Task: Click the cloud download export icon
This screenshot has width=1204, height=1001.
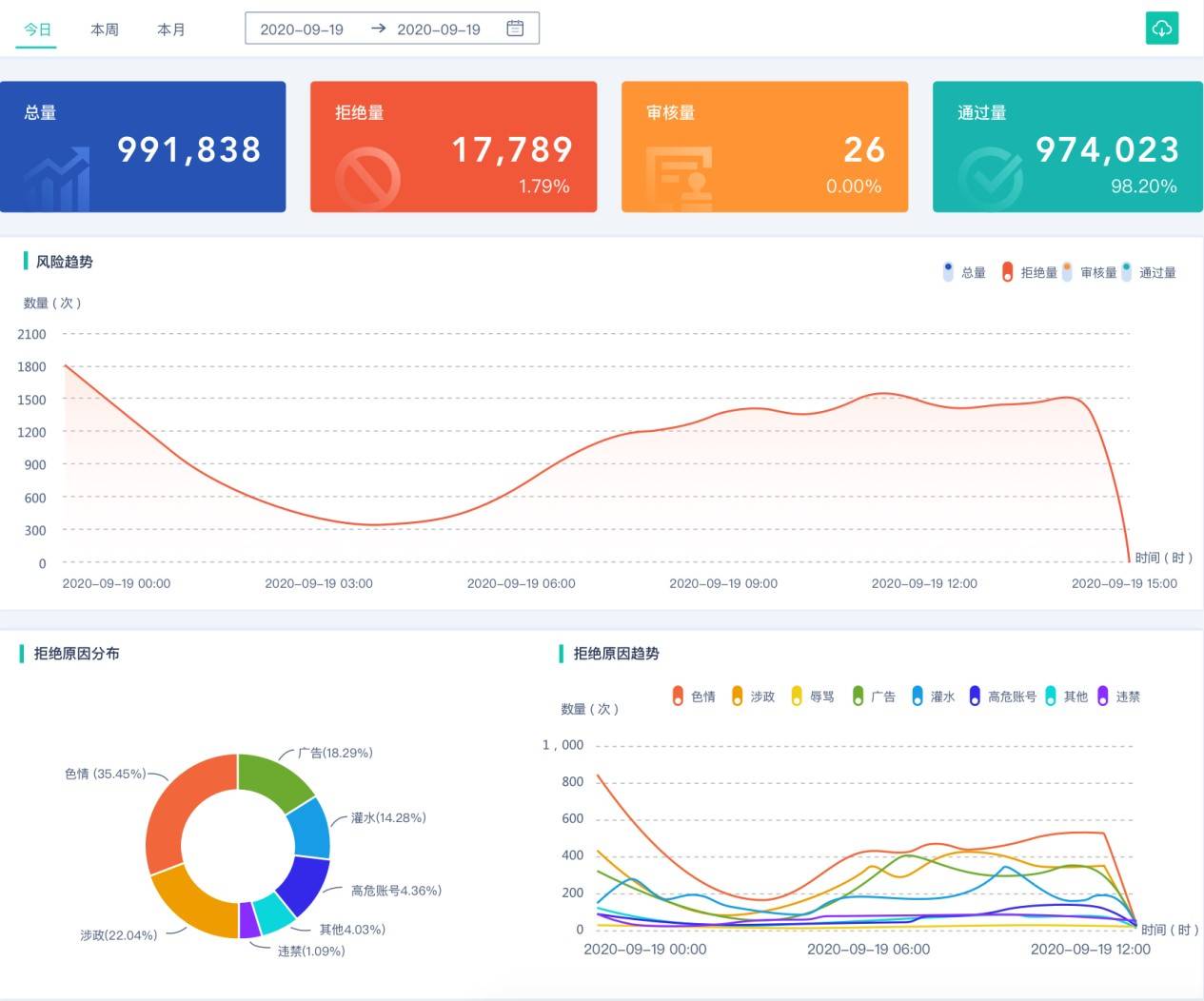Action: pyautogui.click(x=1161, y=29)
